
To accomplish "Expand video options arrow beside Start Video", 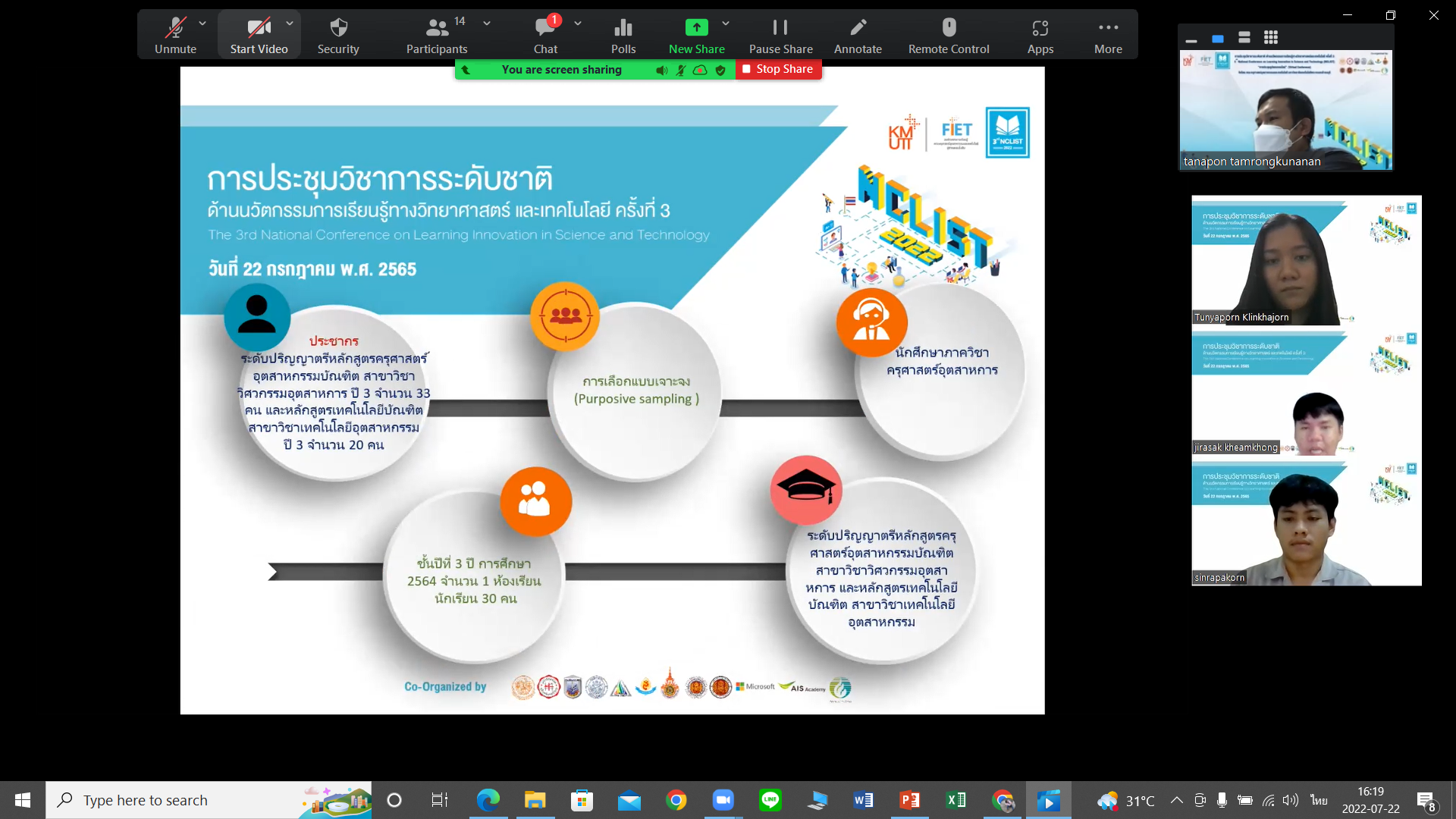I will (x=290, y=24).
